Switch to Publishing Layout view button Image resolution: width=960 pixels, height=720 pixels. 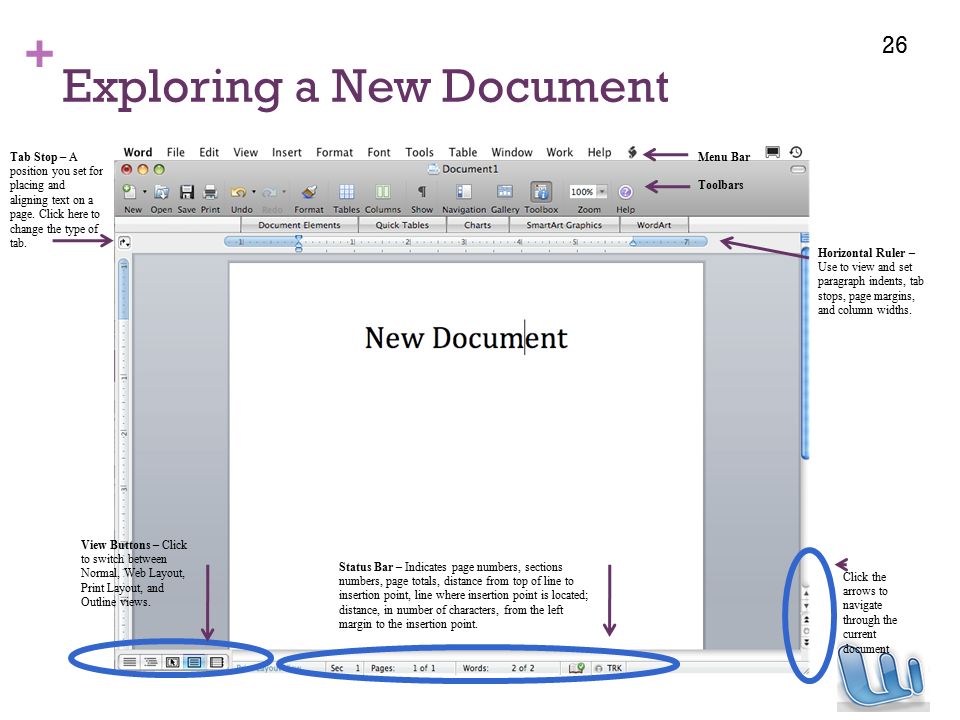(x=173, y=662)
